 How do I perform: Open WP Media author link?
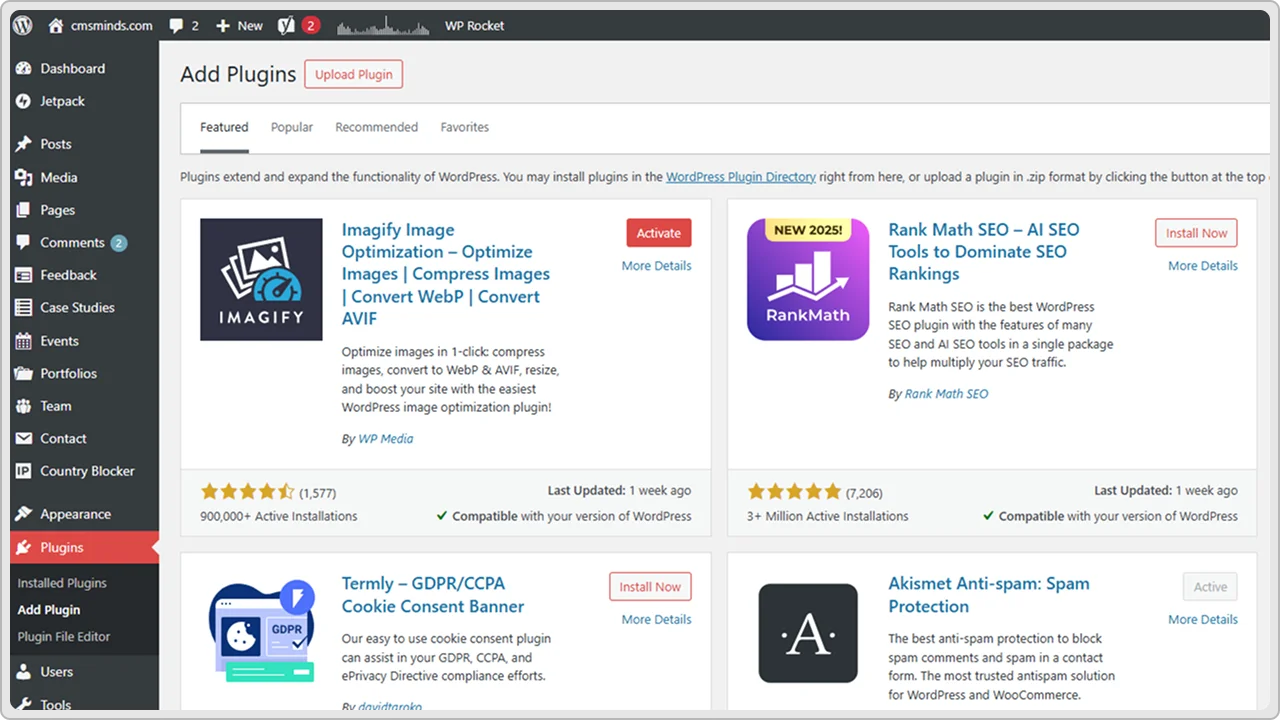click(x=386, y=439)
